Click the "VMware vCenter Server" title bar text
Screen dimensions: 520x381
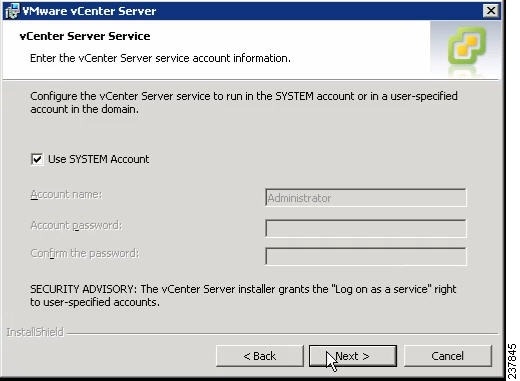89,11
